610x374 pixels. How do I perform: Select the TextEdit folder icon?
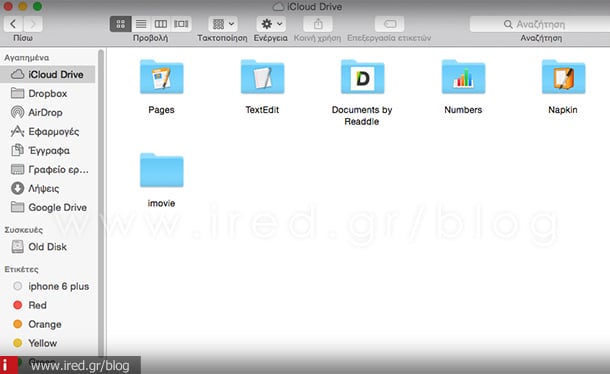262,77
